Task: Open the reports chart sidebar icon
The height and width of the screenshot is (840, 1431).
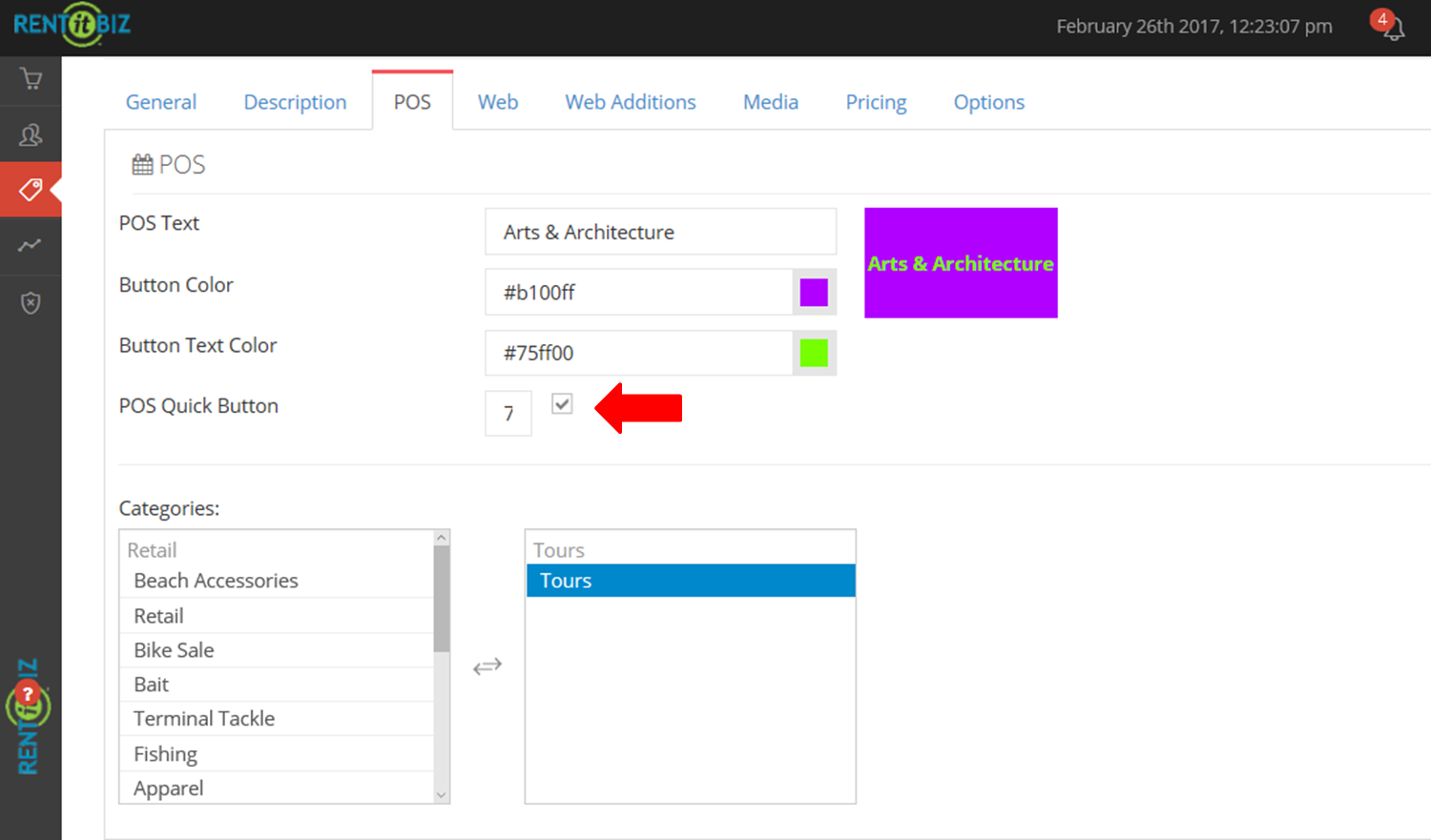Action: pyautogui.click(x=31, y=246)
